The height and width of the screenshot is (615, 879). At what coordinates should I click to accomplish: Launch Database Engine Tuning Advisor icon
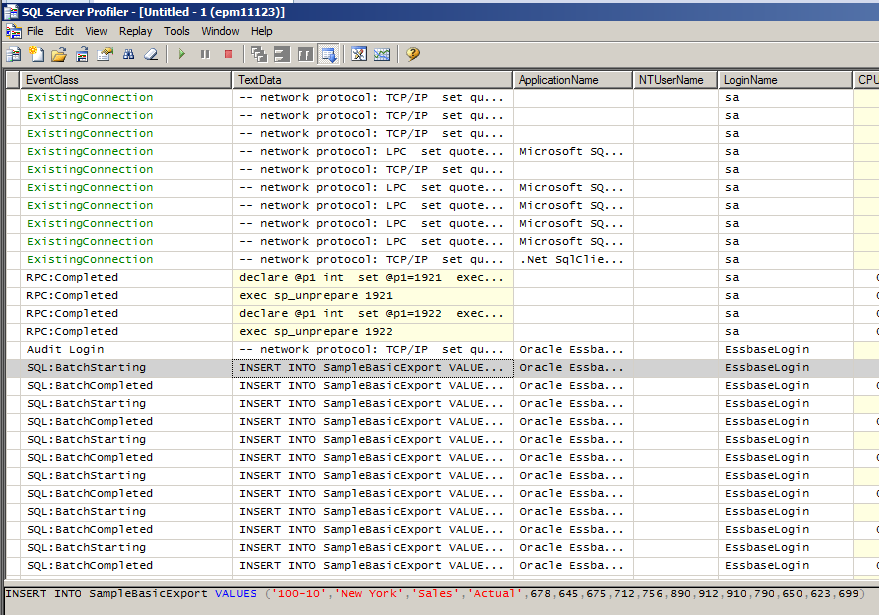[359, 54]
